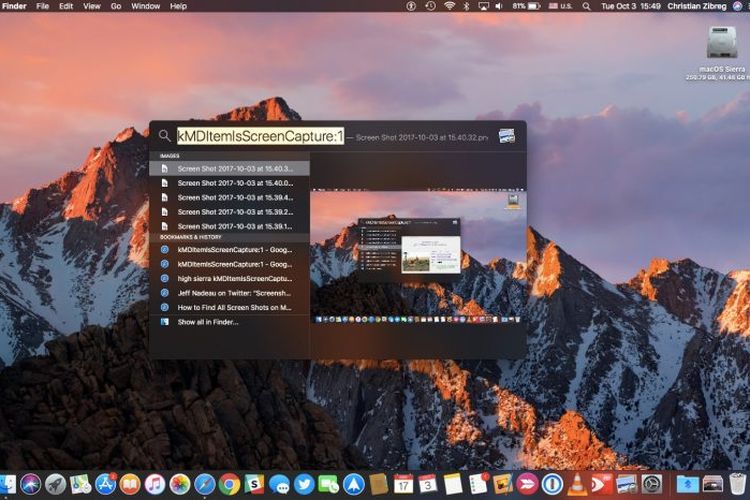Click the Tue Oct 3 15:49 clock
The width and height of the screenshot is (750, 500).
point(630,6)
